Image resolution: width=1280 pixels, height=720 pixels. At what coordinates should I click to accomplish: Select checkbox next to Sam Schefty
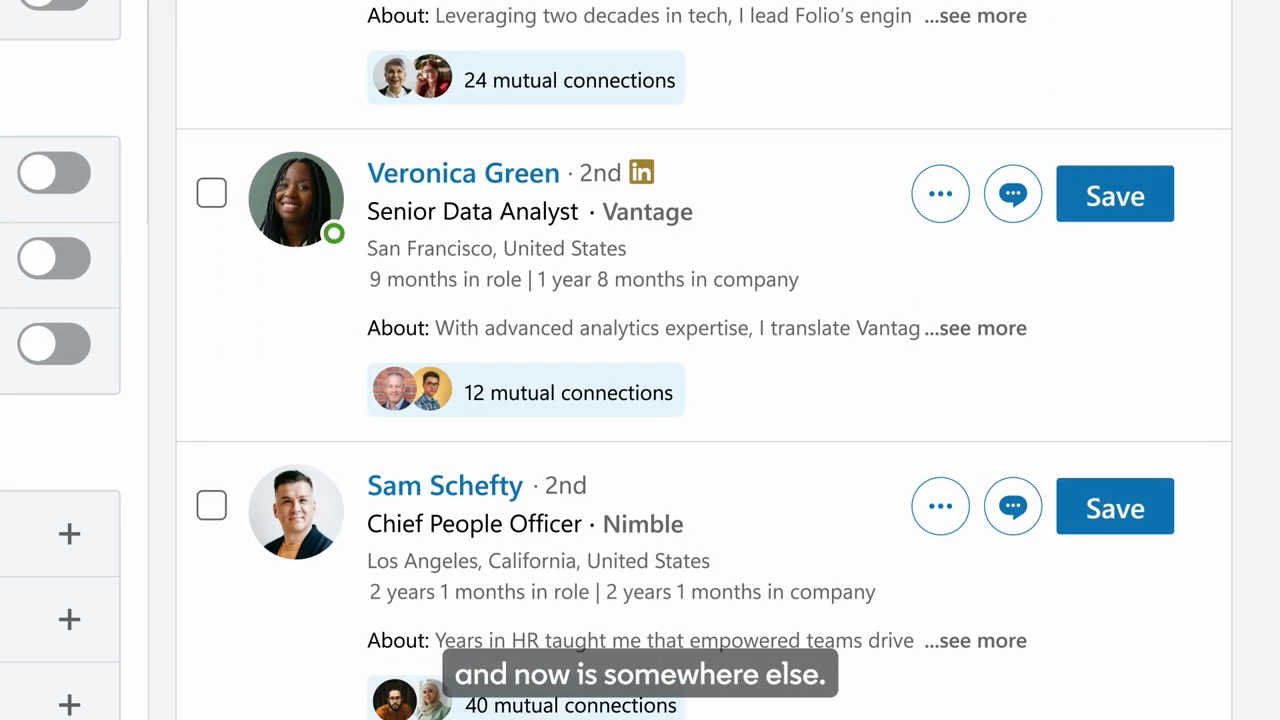(x=211, y=505)
